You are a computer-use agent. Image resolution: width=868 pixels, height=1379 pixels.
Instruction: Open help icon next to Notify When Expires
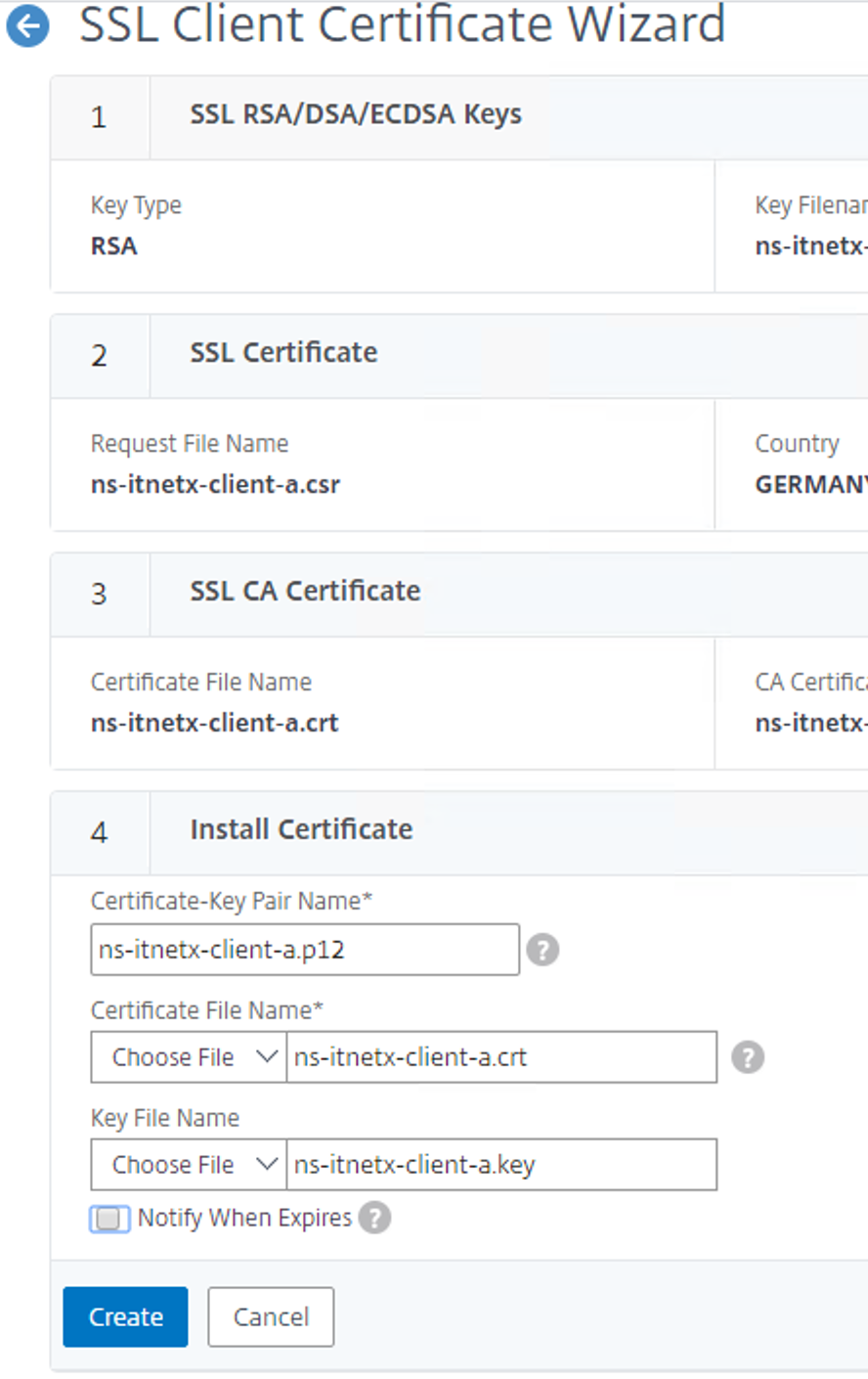click(374, 1218)
